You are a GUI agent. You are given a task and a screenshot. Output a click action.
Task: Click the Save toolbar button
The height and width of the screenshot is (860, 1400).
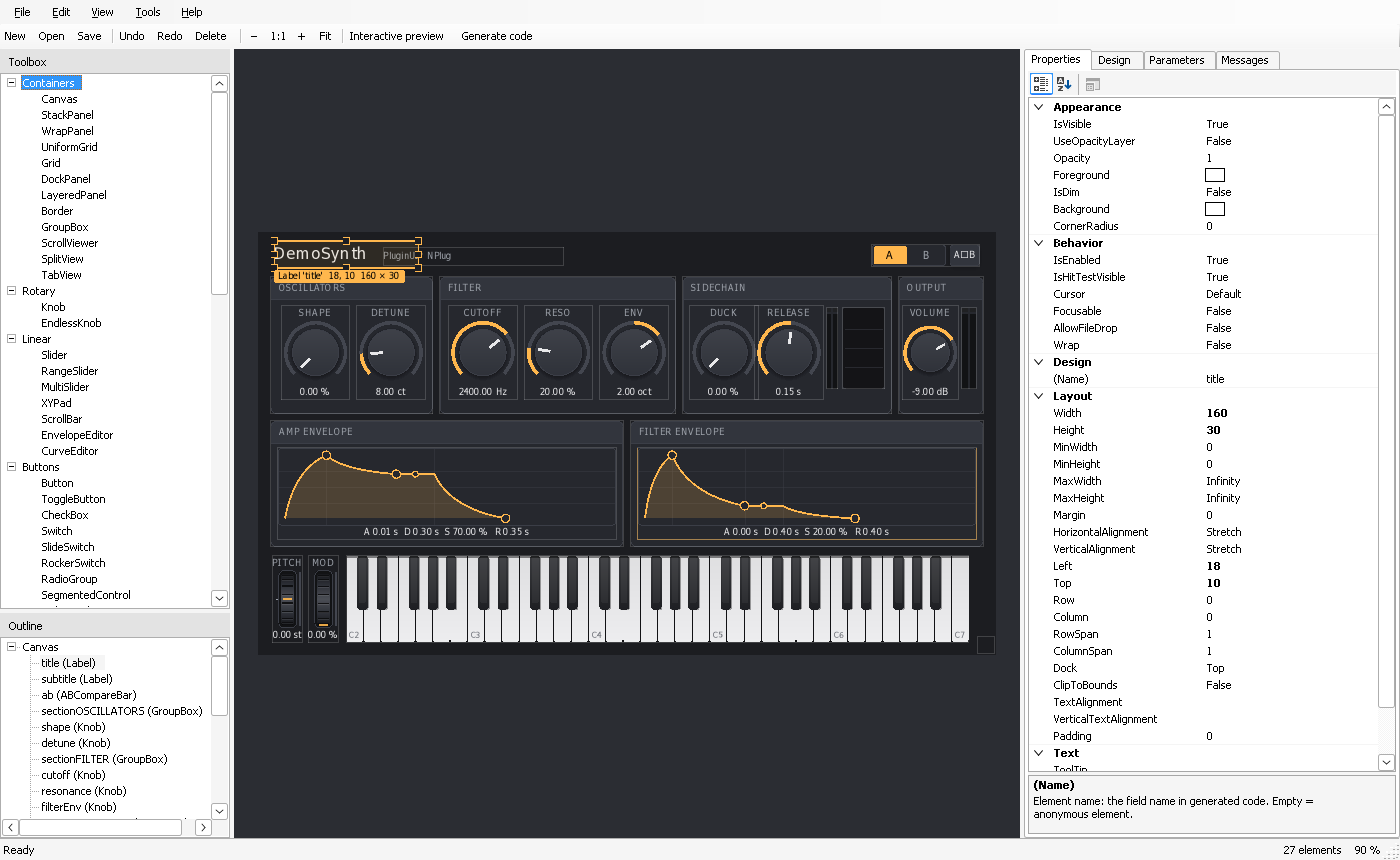[x=89, y=36]
